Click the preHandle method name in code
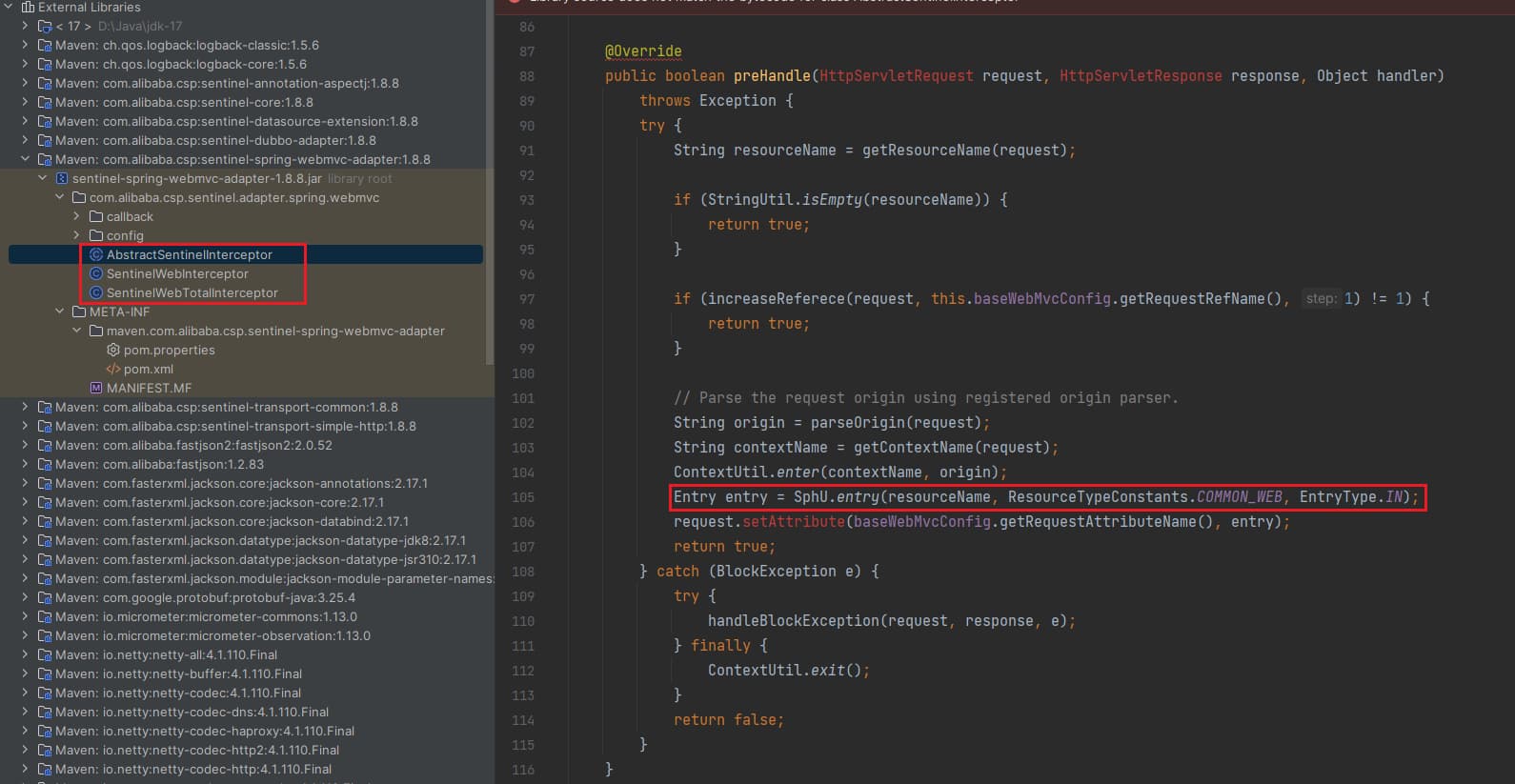The image size is (1515, 784). pos(772,75)
